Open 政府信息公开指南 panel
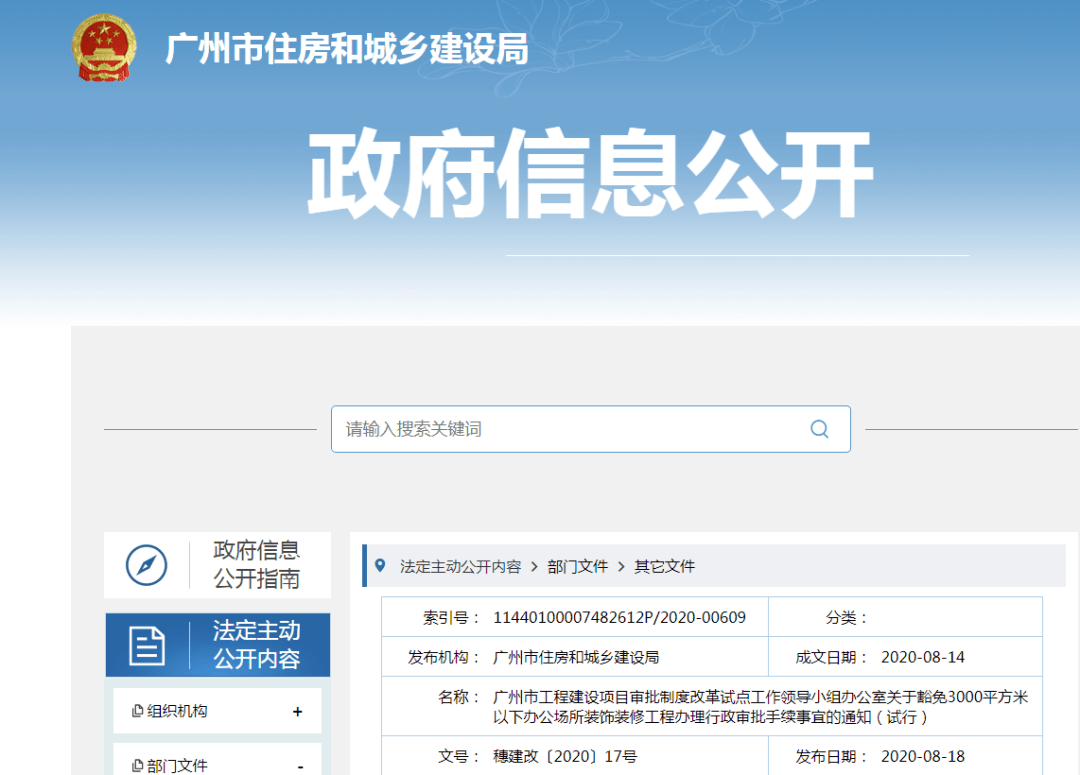 pyautogui.click(x=217, y=565)
